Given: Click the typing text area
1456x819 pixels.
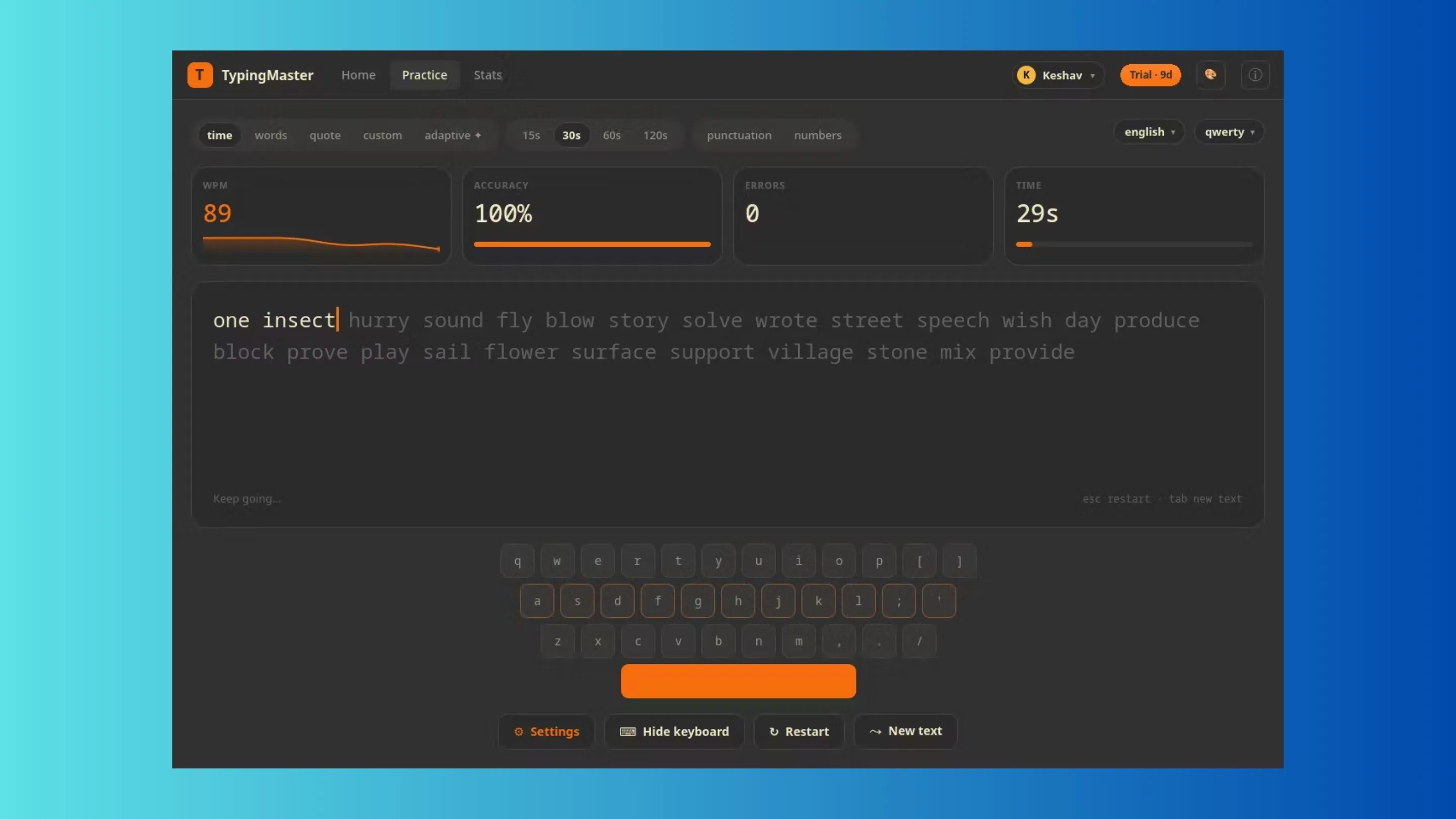Looking at the screenshot, I should [x=727, y=404].
